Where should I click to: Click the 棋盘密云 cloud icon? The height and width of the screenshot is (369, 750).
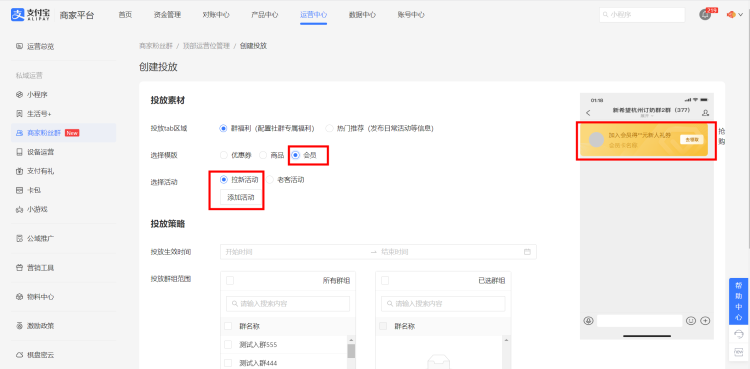pyautogui.click(x=19, y=355)
